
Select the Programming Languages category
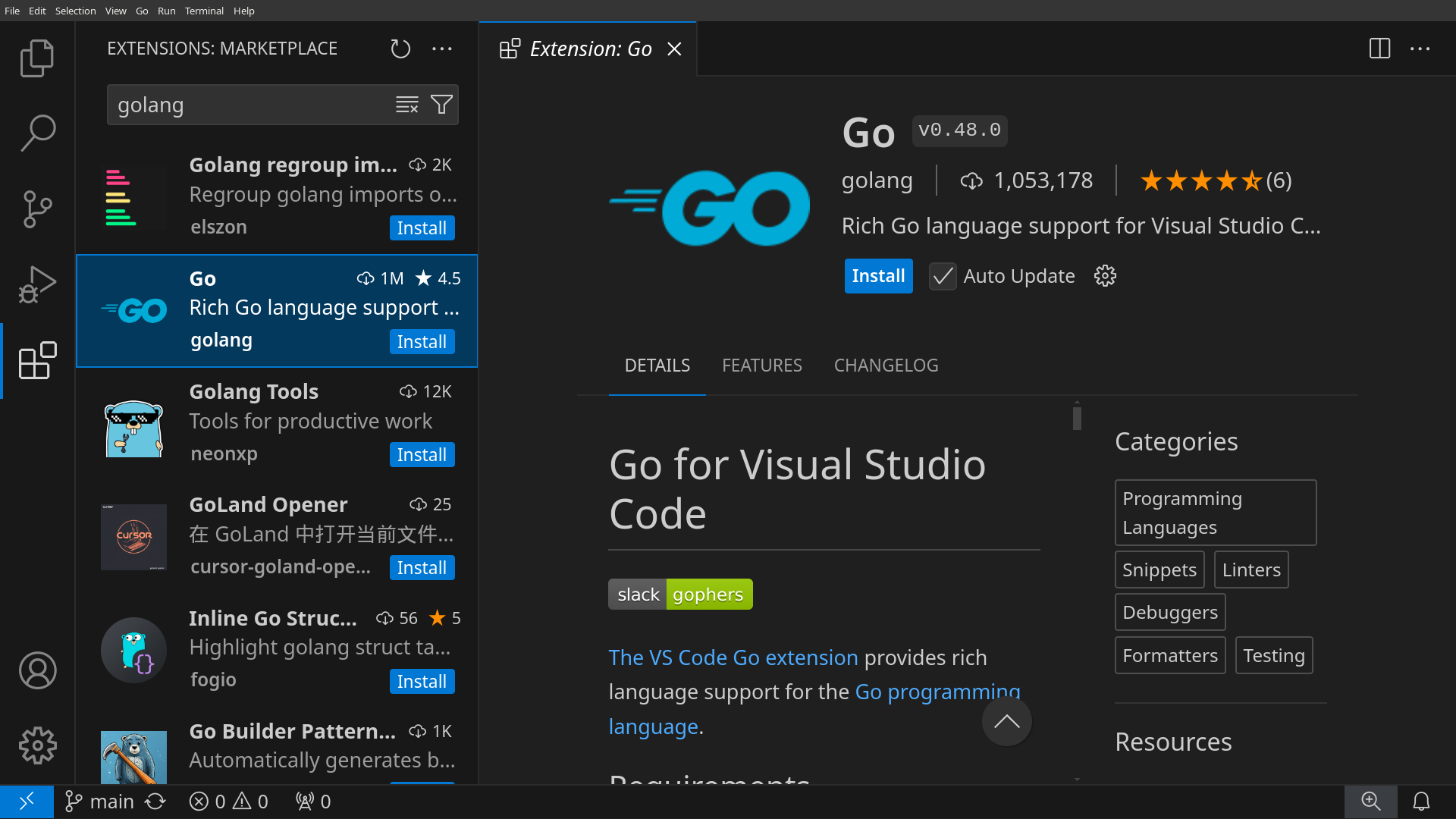tap(1215, 513)
